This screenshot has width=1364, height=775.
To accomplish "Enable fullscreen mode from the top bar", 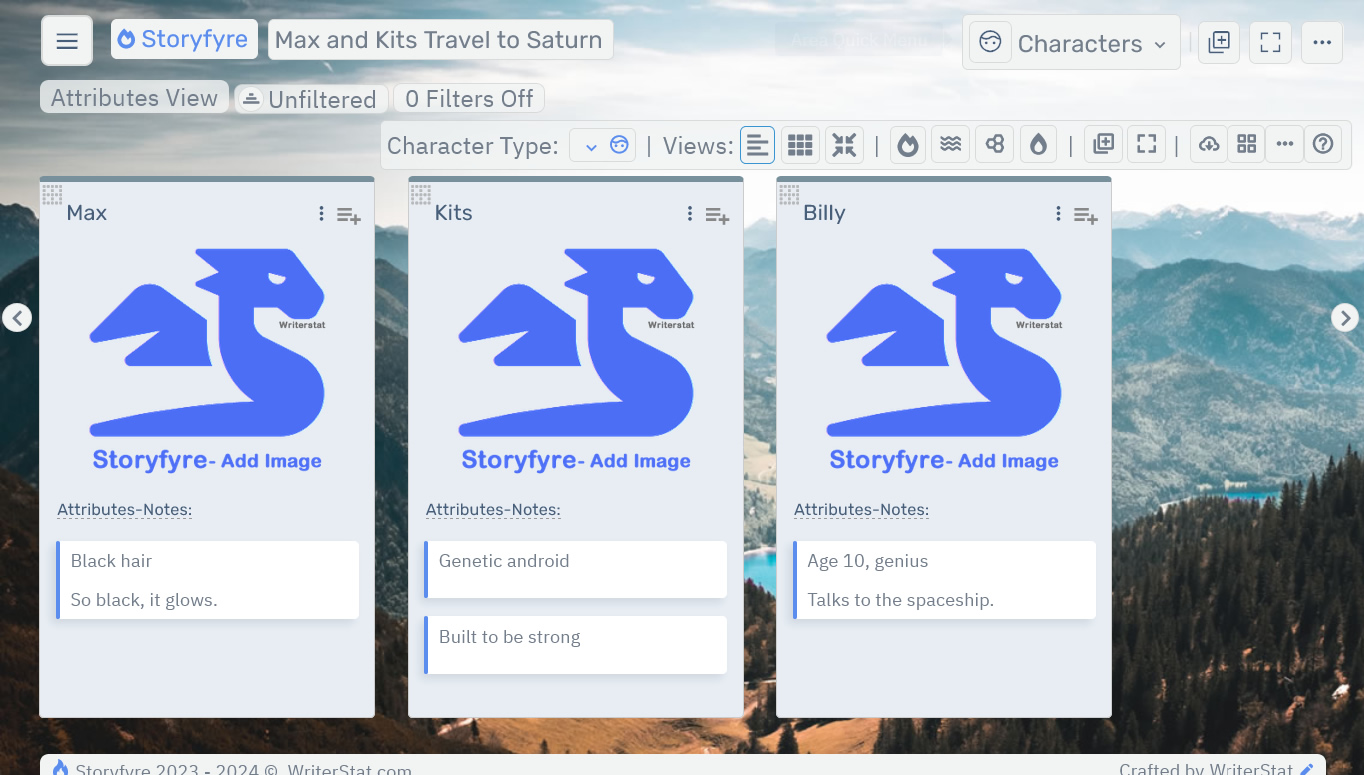I will coord(1270,42).
